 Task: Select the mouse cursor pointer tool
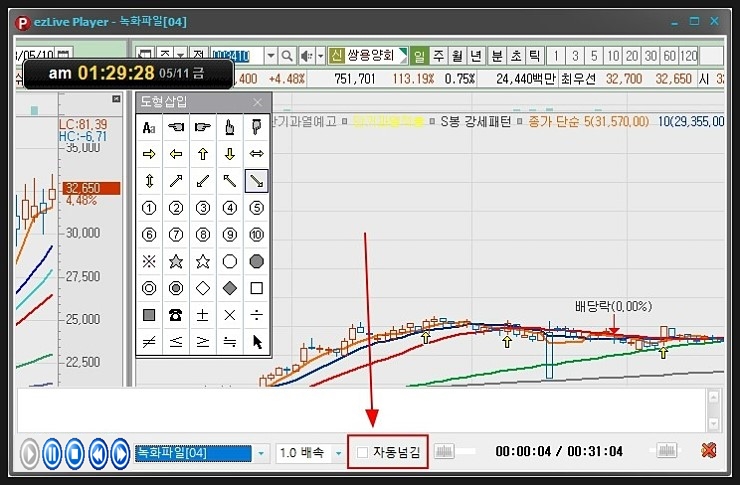tap(257, 342)
